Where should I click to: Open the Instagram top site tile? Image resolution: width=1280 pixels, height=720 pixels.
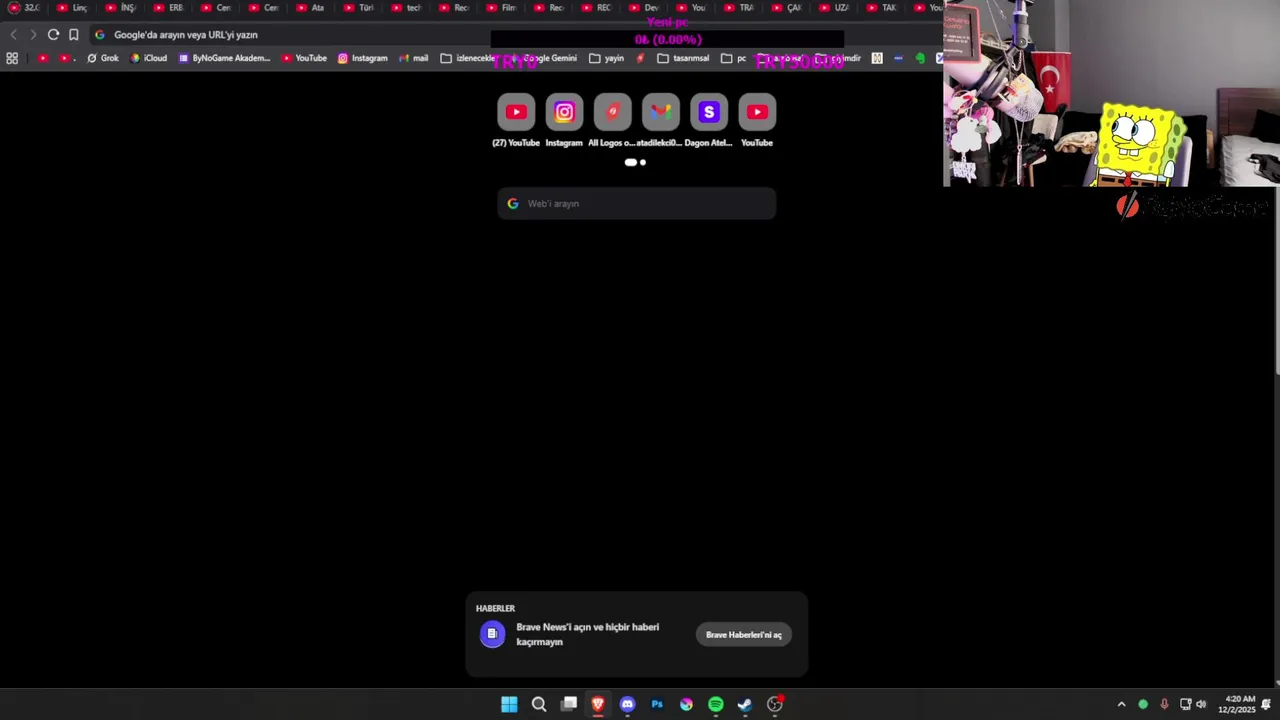564,120
